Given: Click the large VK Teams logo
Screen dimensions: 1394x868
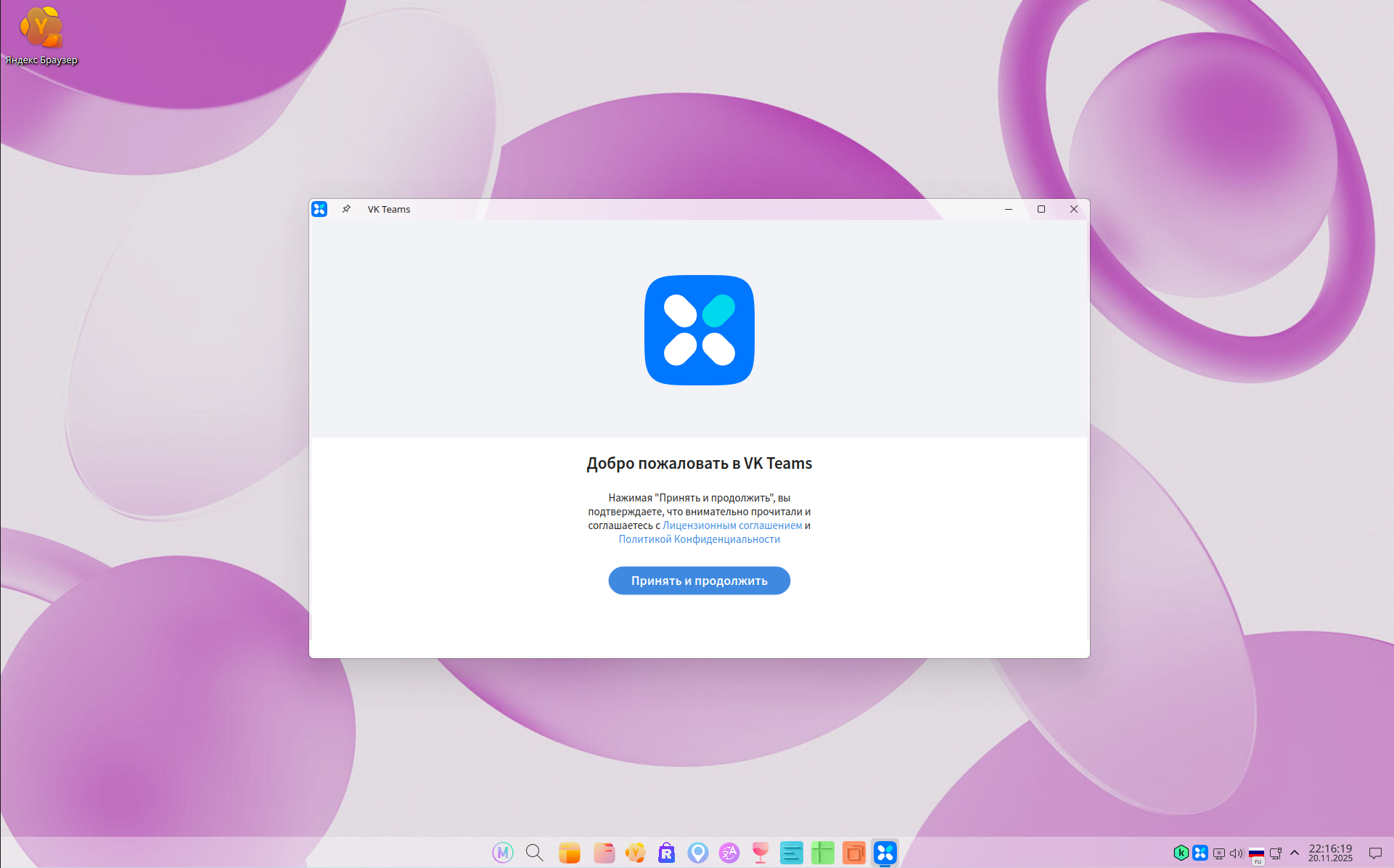Looking at the screenshot, I should 699,330.
